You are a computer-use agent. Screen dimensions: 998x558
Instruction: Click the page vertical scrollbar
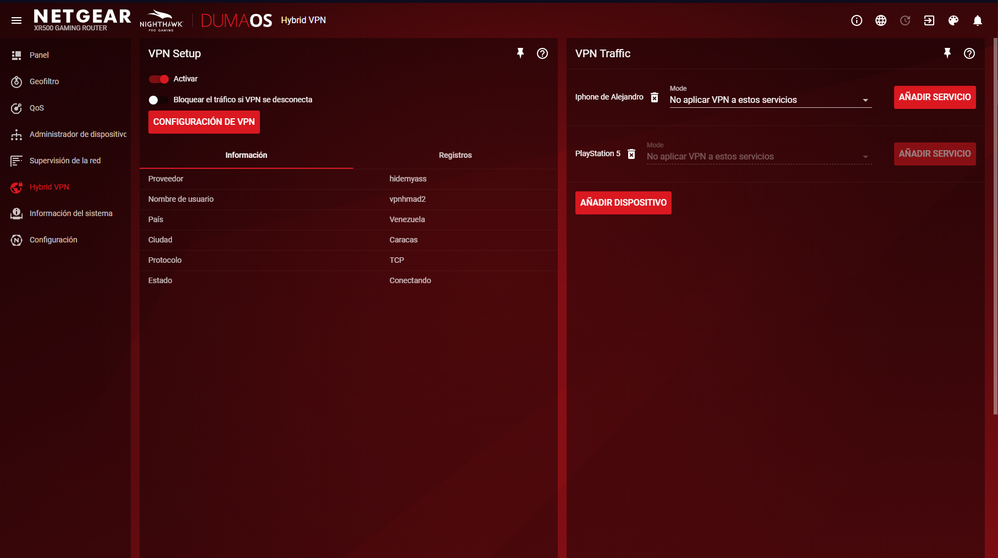tap(995, 226)
